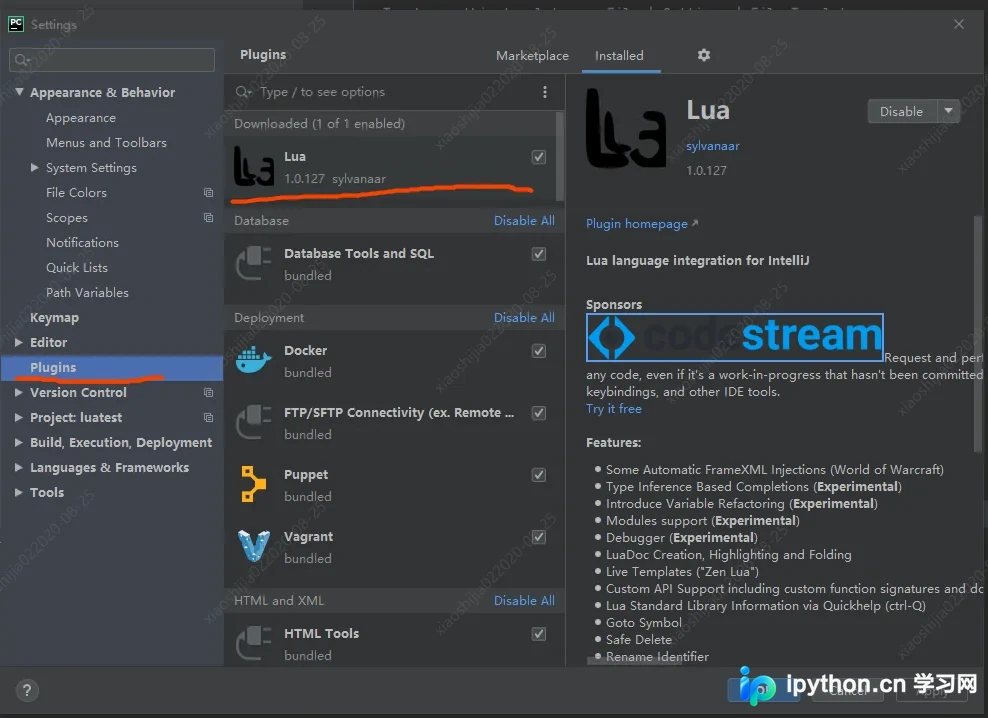Disable the Docker plugin checkbox
This screenshot has height=718, width=988.
539,351
